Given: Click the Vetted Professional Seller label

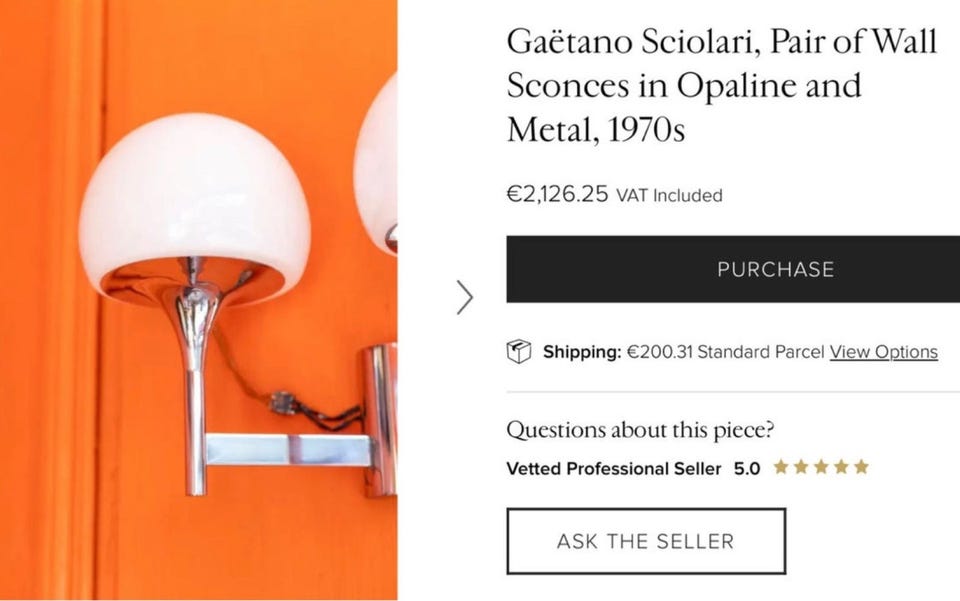Looking at the screenshot, I should [614, 468].
